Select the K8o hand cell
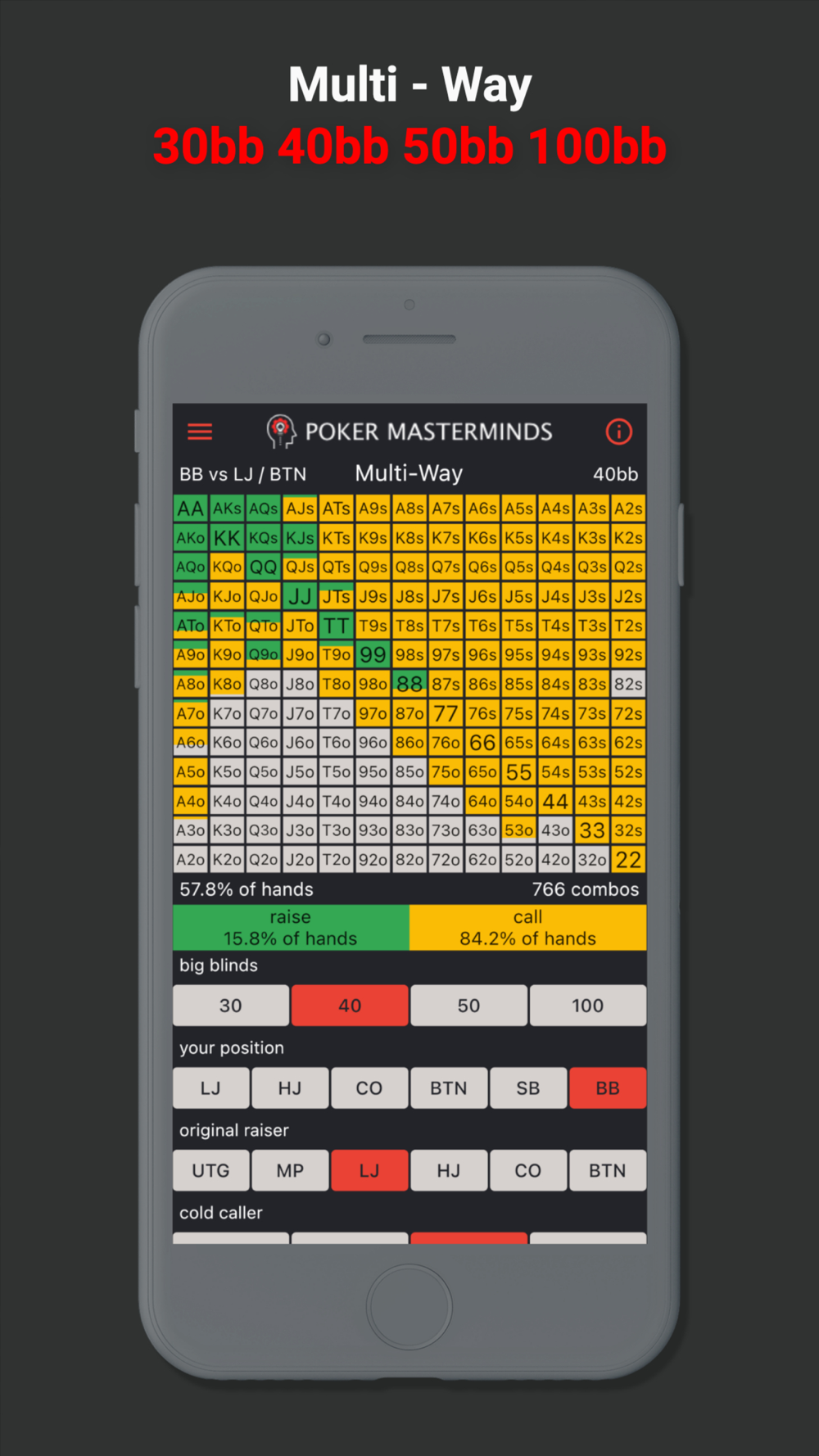This screenshot has height=1456, width=819. (x=227, y=684)
